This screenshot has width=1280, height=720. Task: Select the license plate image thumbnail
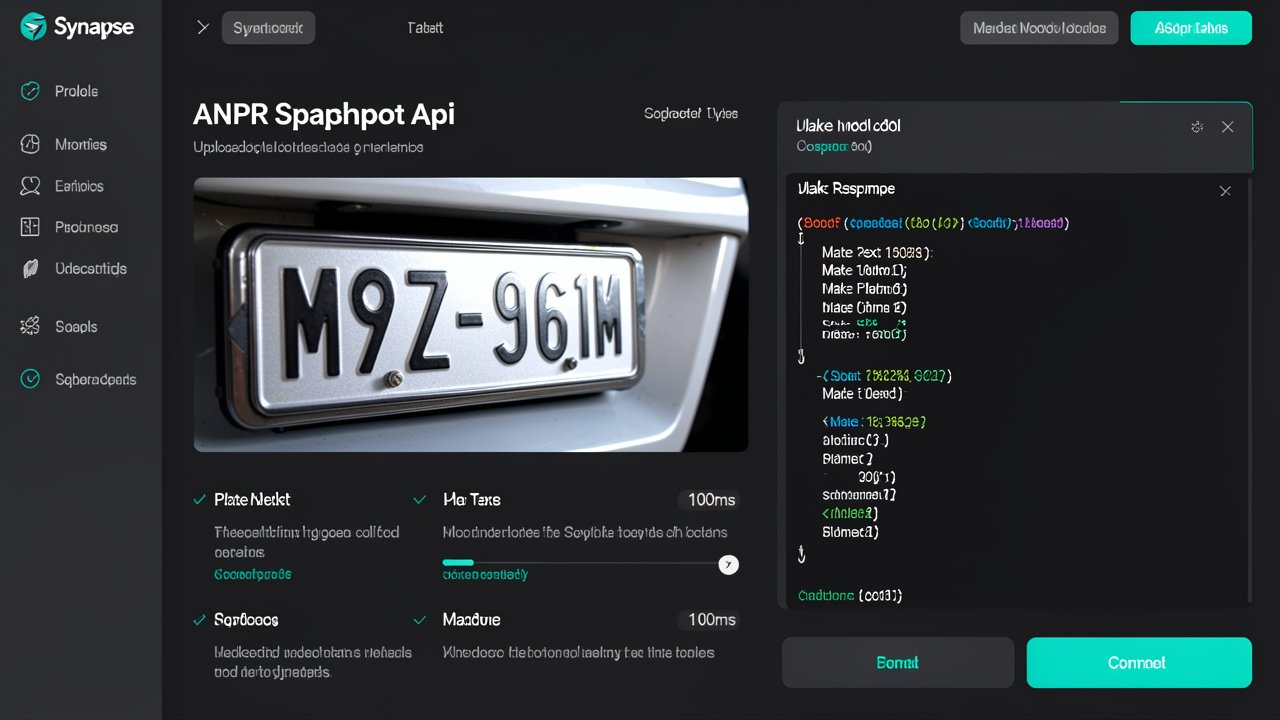tap(471, 314)
